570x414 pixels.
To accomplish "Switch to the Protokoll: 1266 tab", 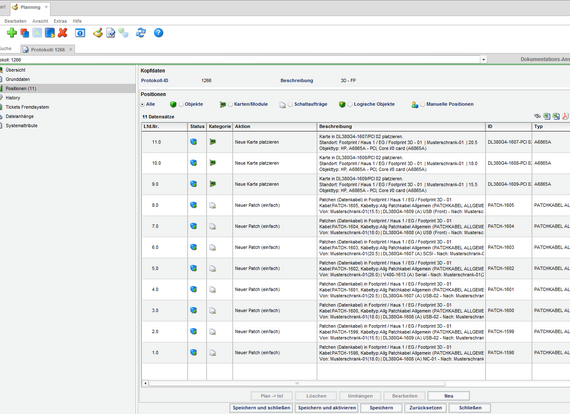I will pyautogui.click(x=48, y=50).
